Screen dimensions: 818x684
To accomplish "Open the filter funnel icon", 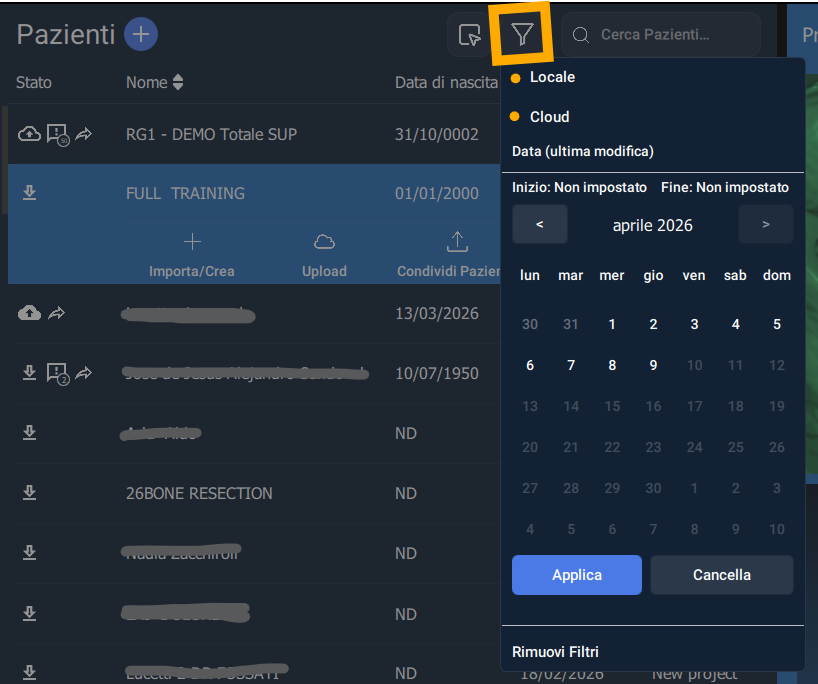I will click(521, 35).
